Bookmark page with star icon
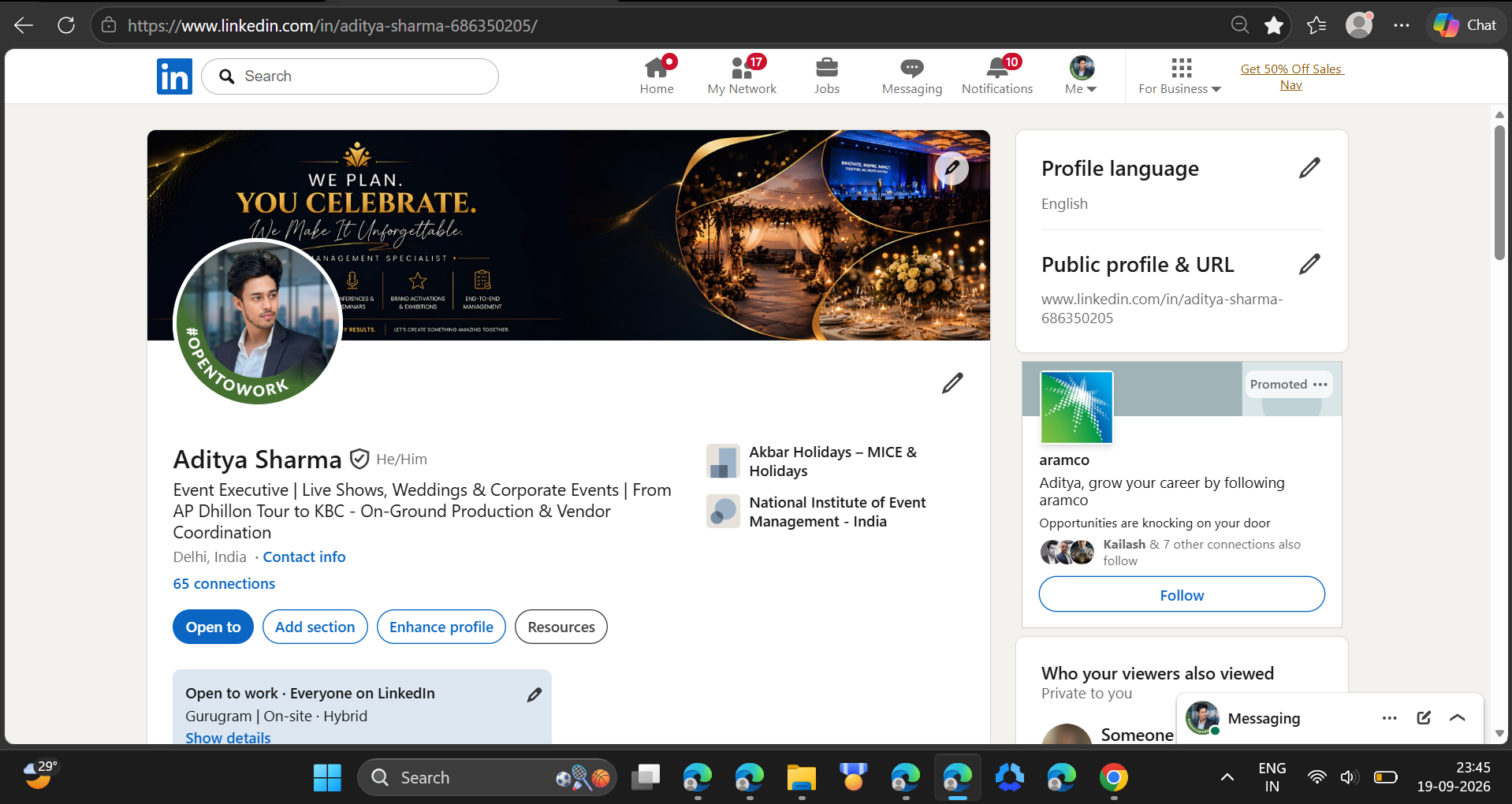Screen dimensions: 1512x804 [1274, 25]
